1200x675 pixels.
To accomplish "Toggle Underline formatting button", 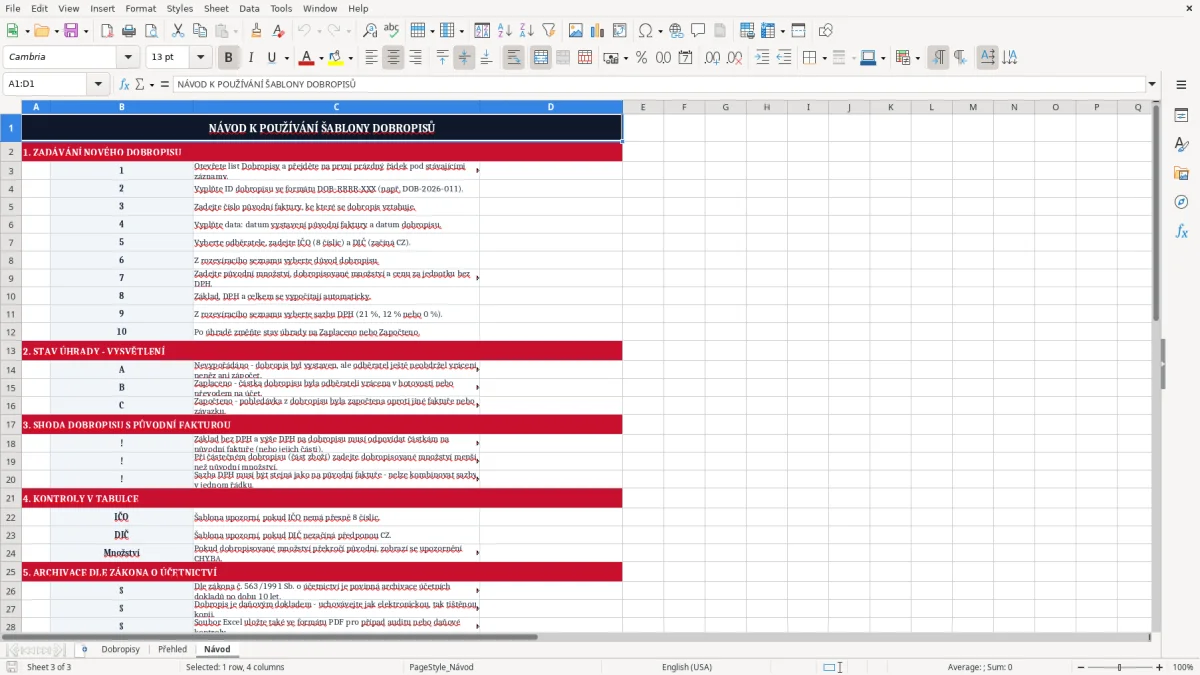I will 271,58.
